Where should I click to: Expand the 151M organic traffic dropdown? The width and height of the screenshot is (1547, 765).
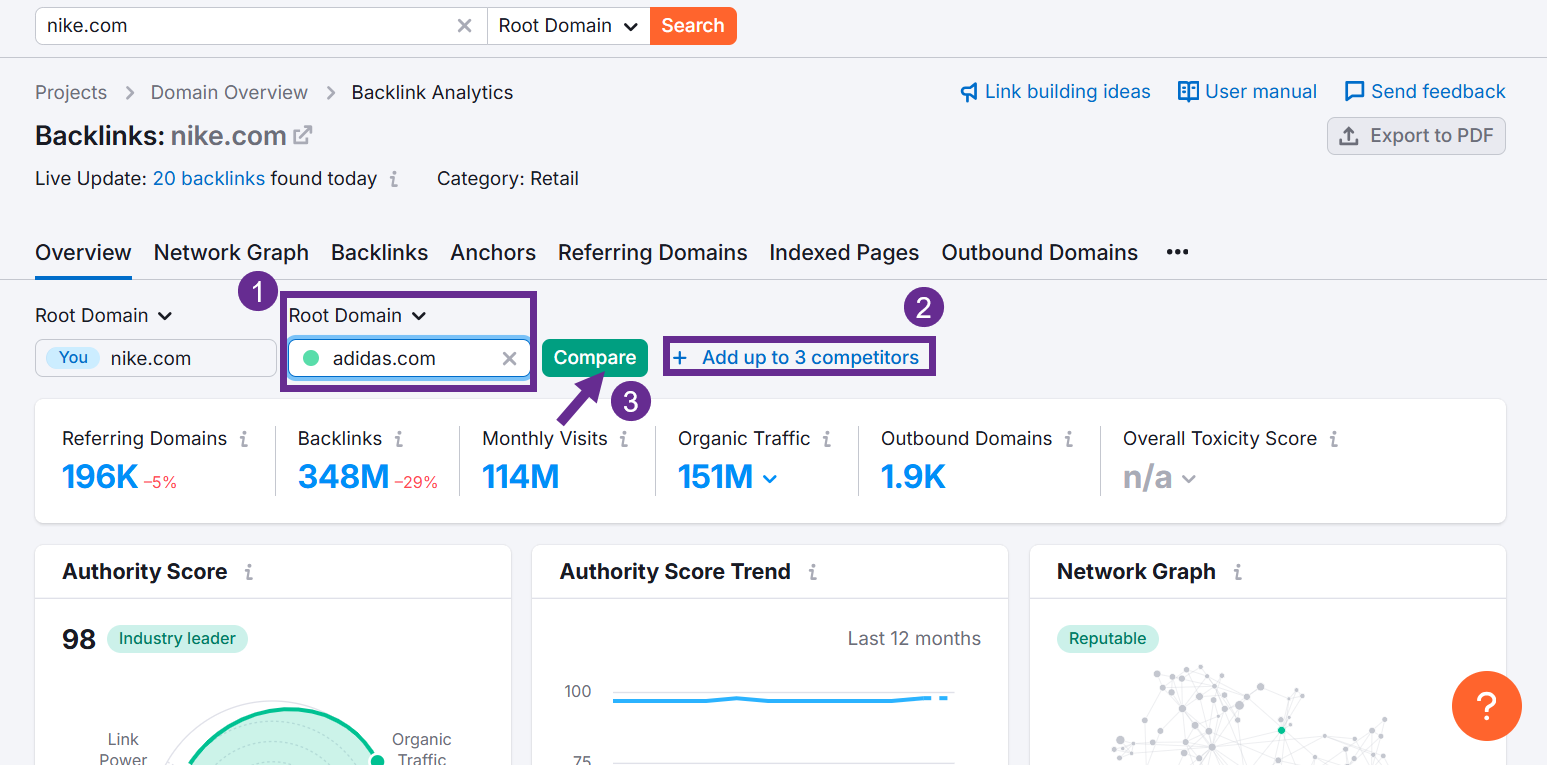[x=727, y=477]
